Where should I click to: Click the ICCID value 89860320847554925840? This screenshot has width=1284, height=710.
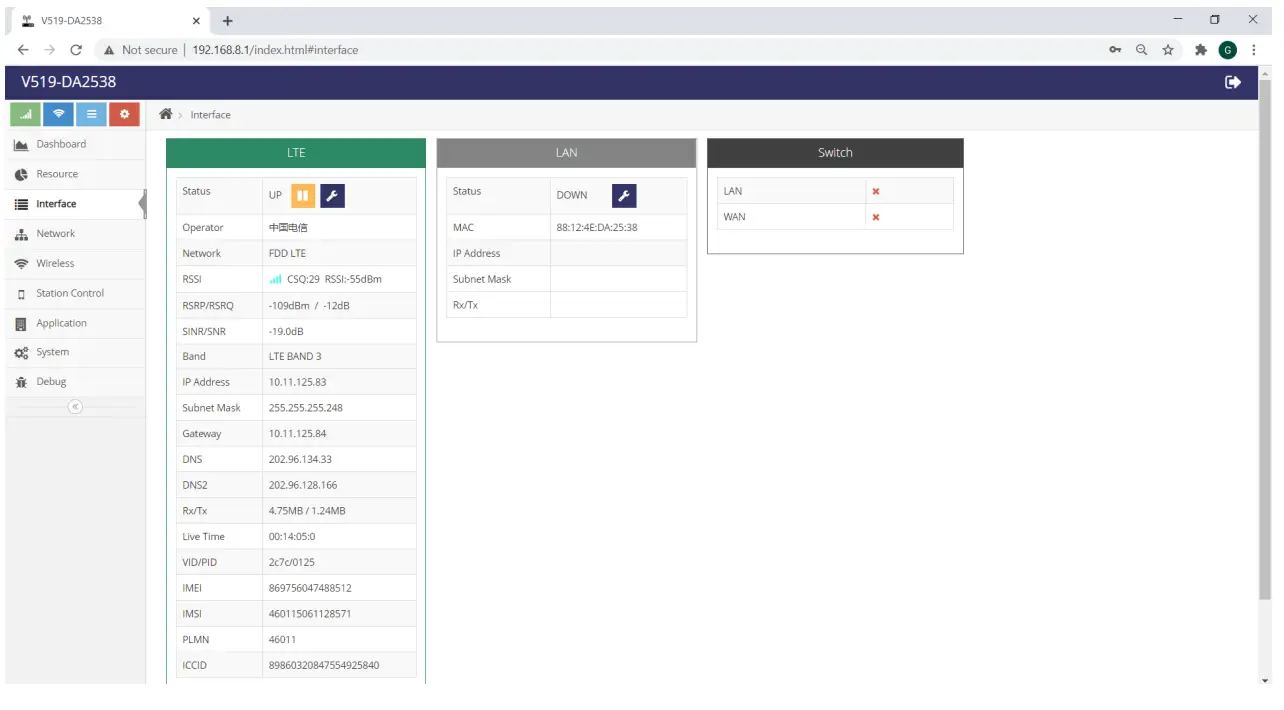324,665
